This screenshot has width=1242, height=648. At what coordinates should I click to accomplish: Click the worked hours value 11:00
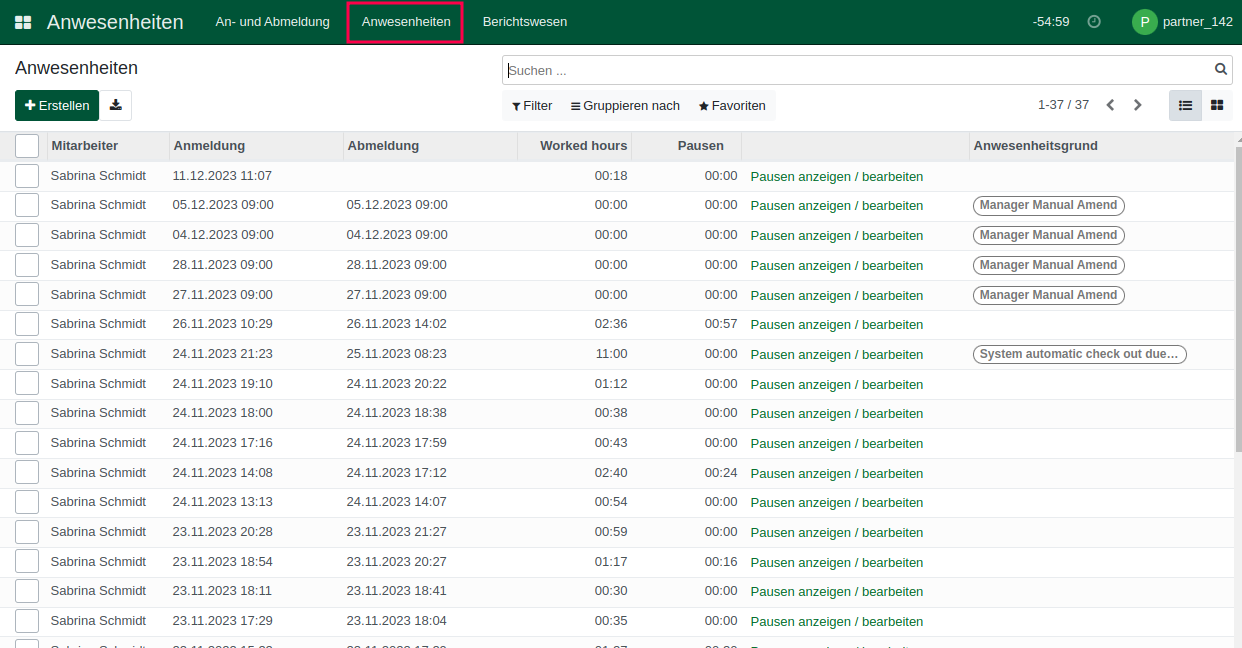point(611,354)
